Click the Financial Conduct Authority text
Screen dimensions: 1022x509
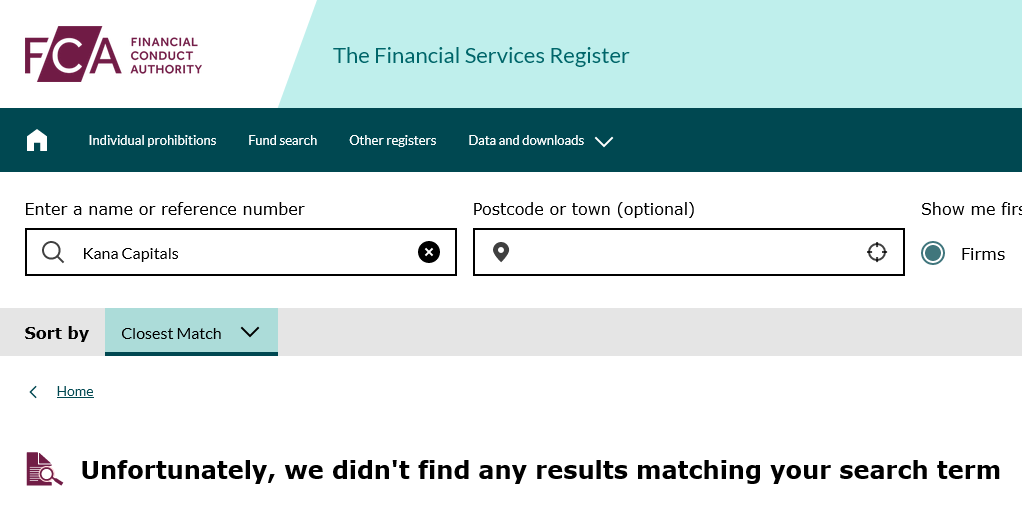(166, 56)
